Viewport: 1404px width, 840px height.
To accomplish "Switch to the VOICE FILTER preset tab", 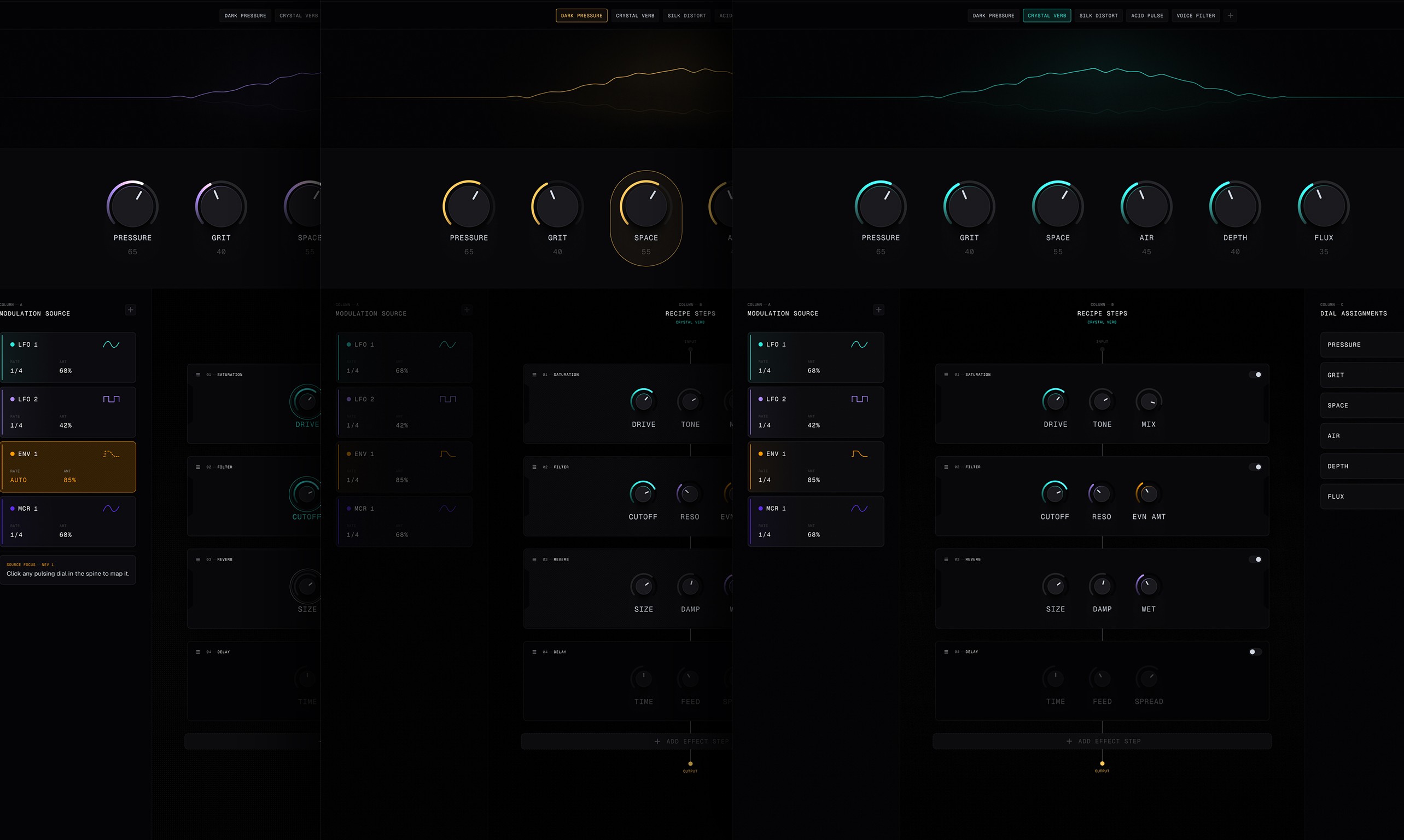I will (1195, 16).
